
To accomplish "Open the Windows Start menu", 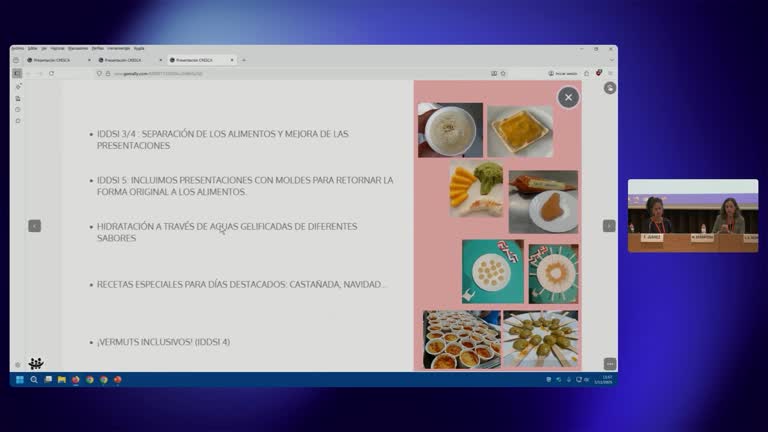I will 19,380.
